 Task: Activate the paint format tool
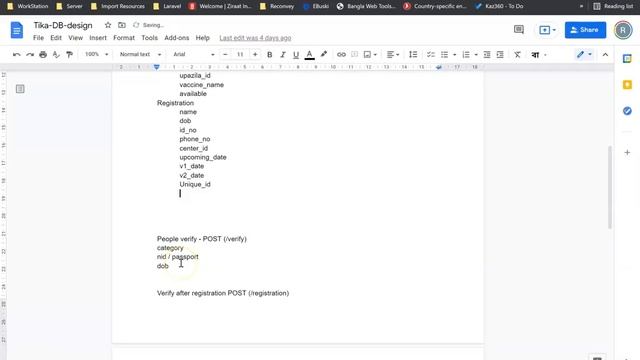[x=69, y=55]
